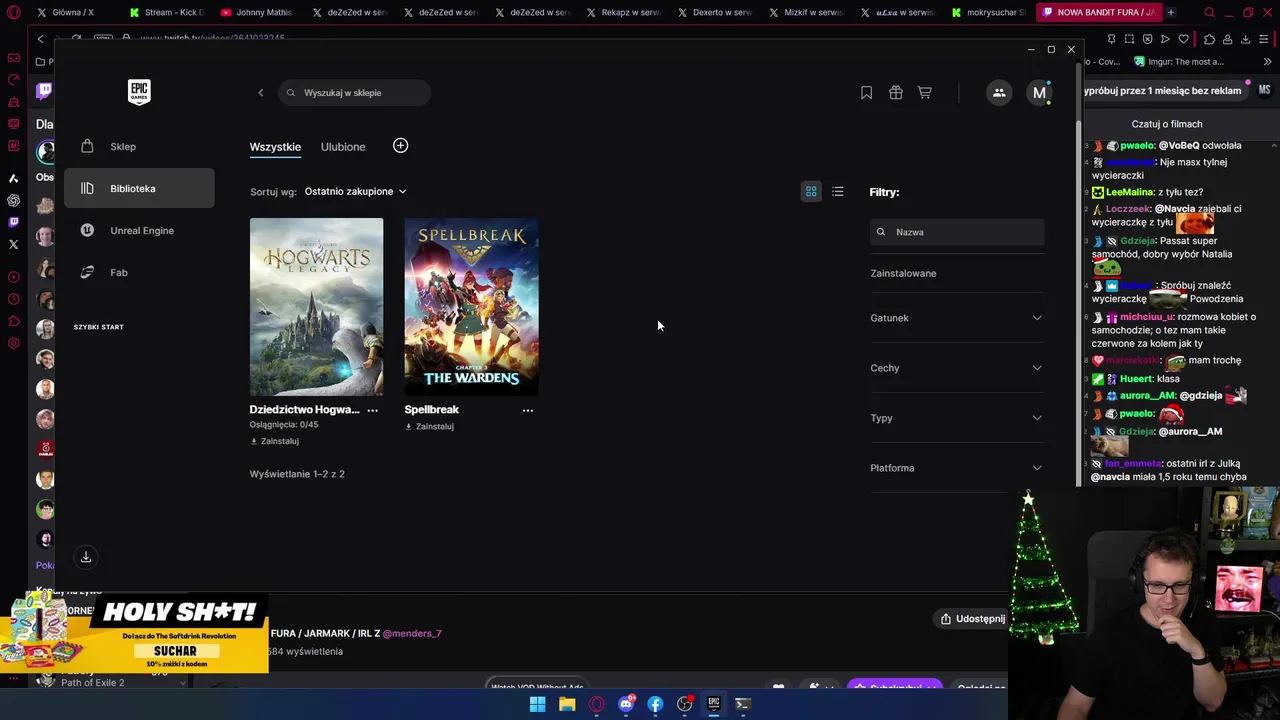The image size is (1280, 720).
Task: Open three-dot menu for Dziedzictwo Hogwartu
Action: click(x=372, y=410)
